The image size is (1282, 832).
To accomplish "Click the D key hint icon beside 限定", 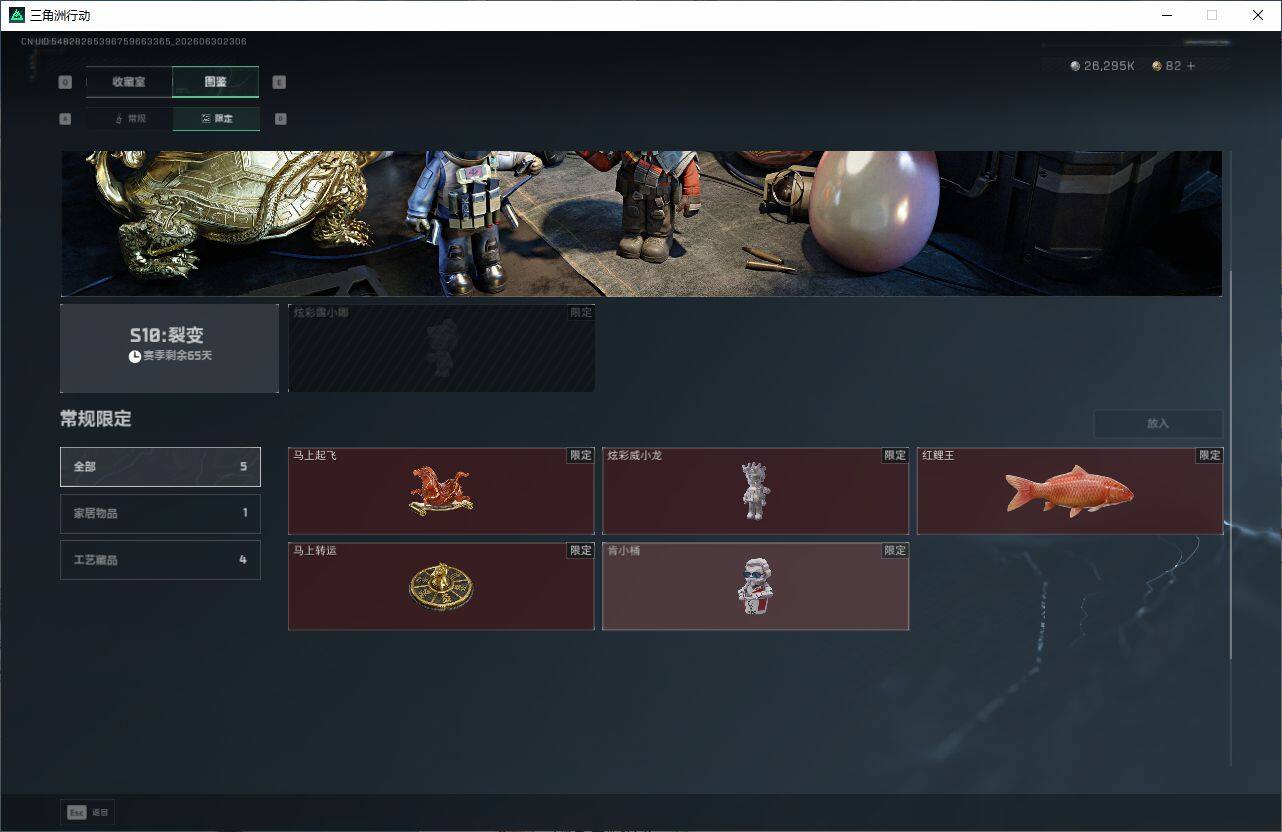I will pyautogui.click(x=280, y=119).
